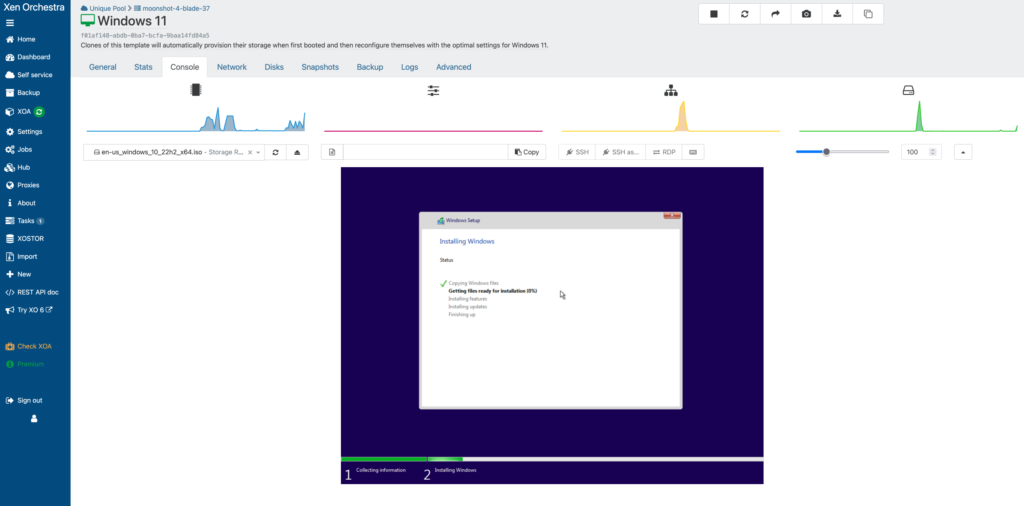Adjust the console scale stepper arrows

933,152
